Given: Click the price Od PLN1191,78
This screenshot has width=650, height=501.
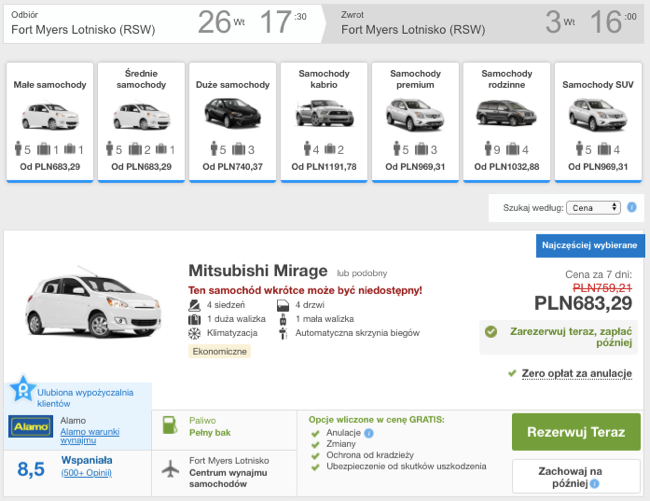Looking at the screenshot, I should tap(324, 167).
